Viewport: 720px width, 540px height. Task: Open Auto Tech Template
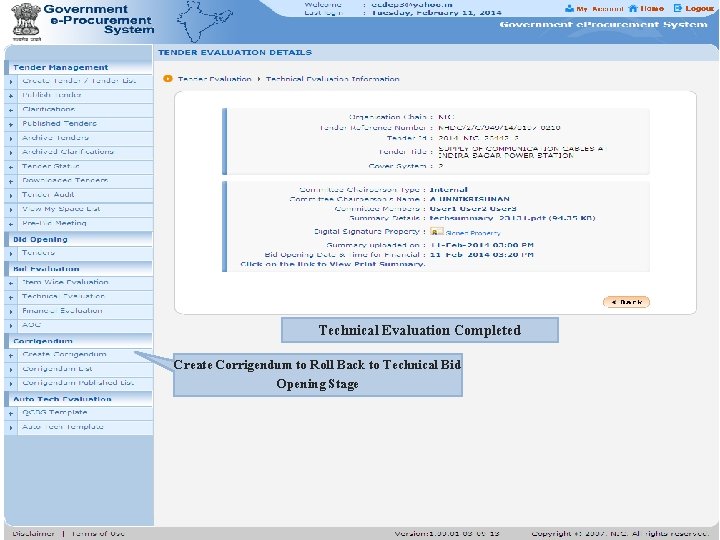63,427
